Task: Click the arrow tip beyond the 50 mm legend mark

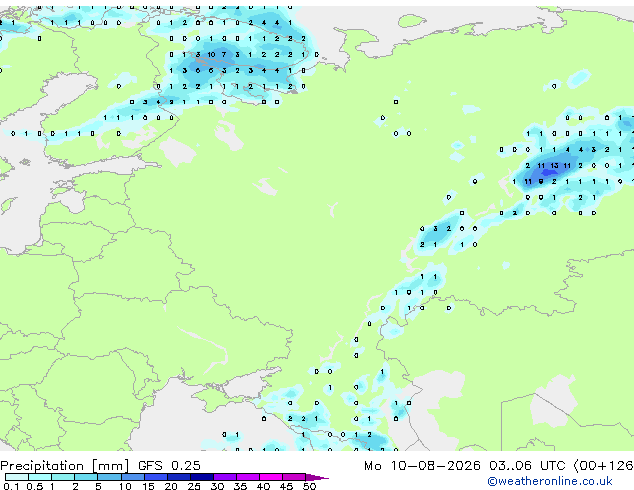Action: (317, 477)
